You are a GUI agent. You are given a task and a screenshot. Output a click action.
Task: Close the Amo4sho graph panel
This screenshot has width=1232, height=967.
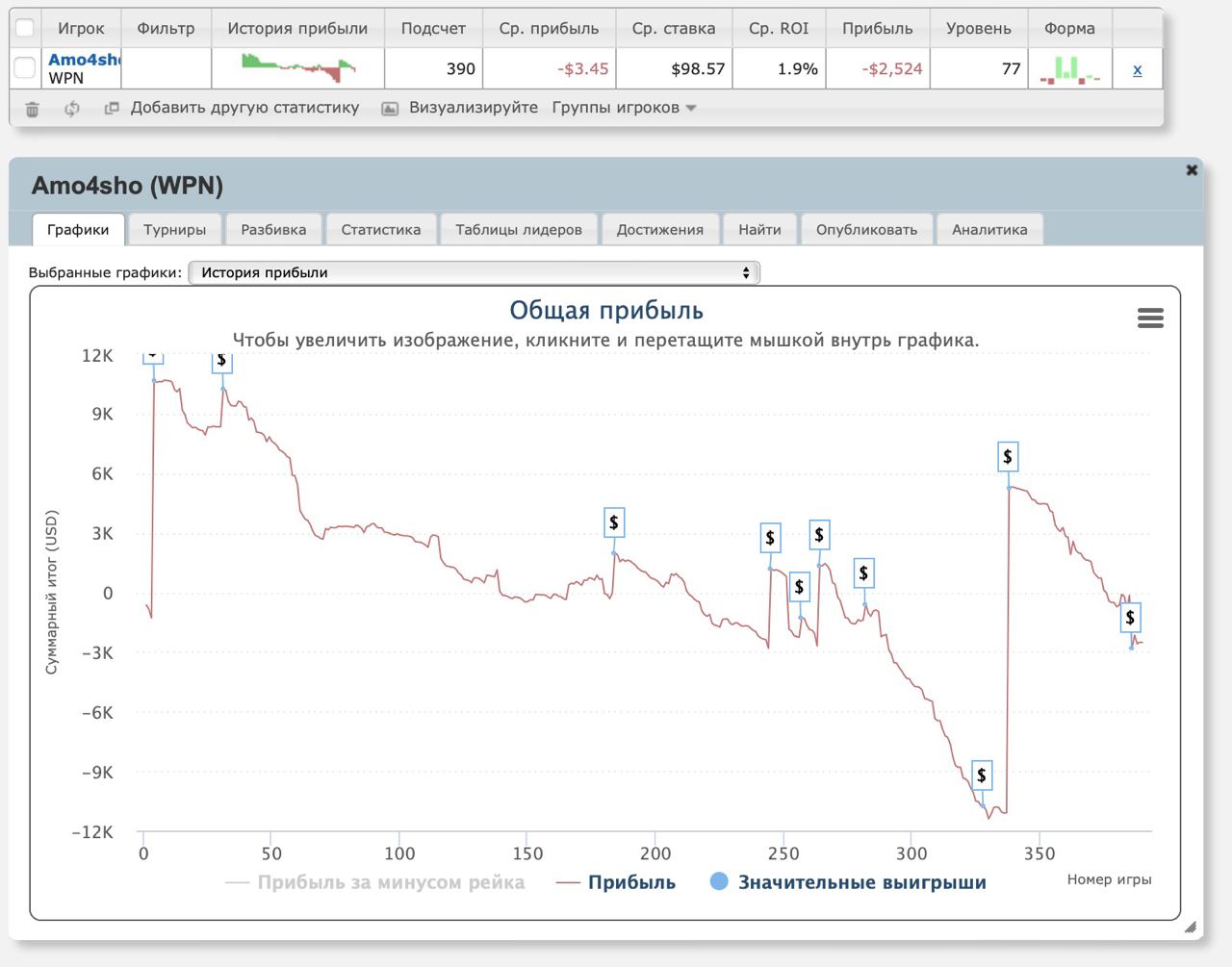(1192, 170)
